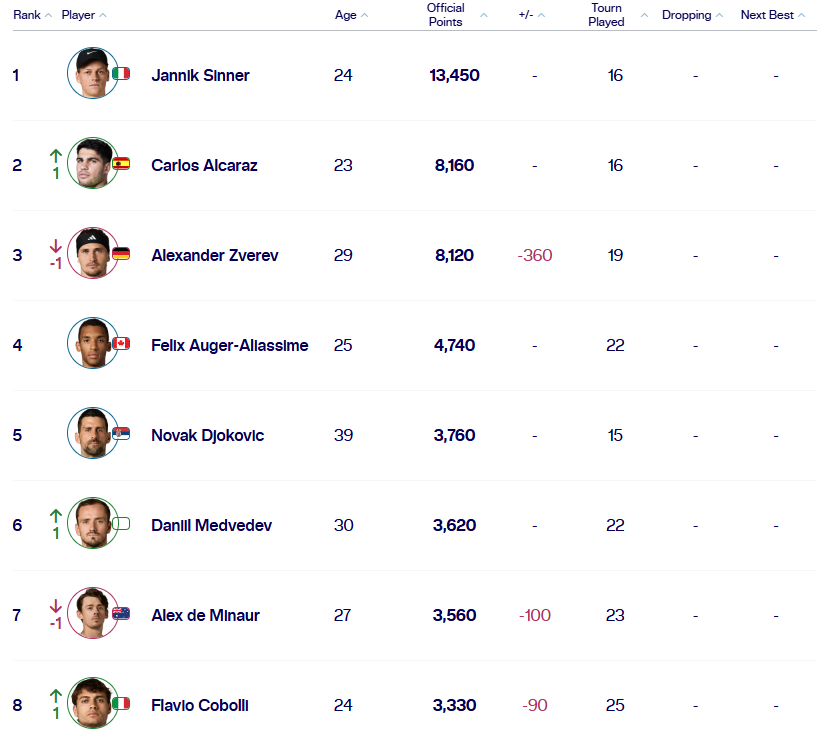The height and width of the screenshot is (729, 840).
Task: Click the green up arrow beside Carlos Alcaraz's rank
Action: coord(56,156)
